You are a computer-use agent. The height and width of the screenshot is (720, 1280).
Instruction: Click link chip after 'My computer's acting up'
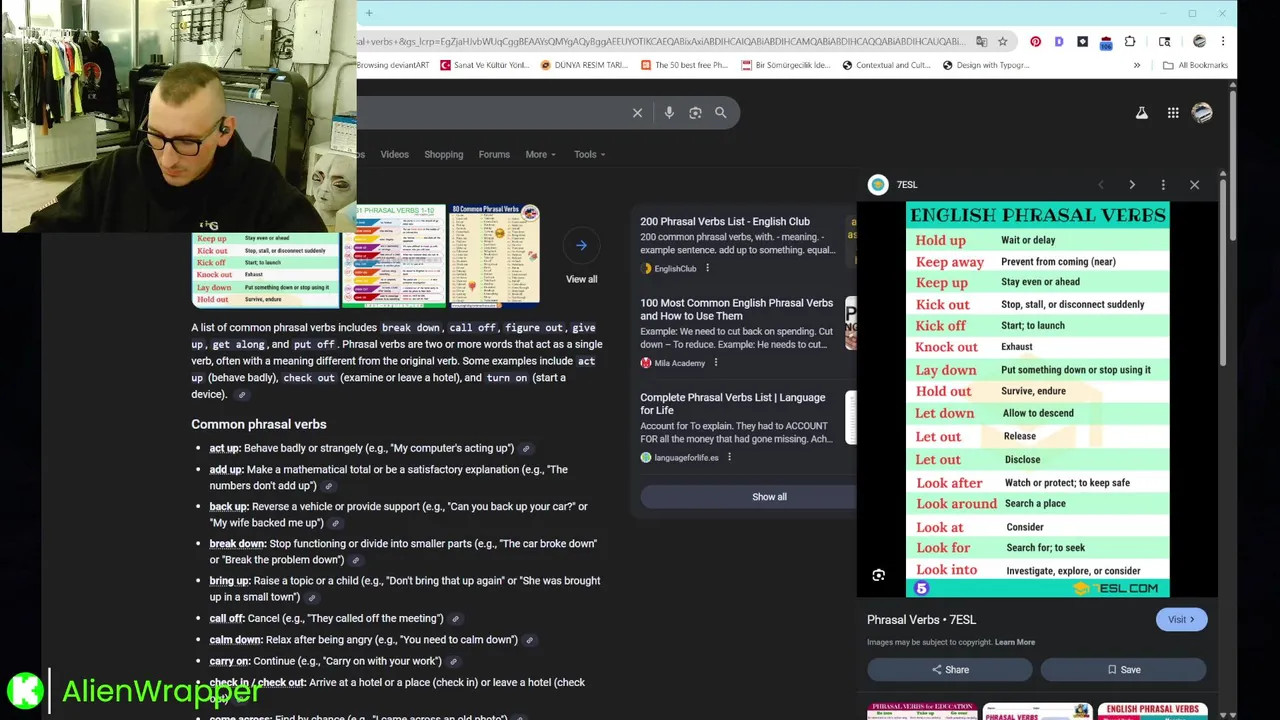526,449
